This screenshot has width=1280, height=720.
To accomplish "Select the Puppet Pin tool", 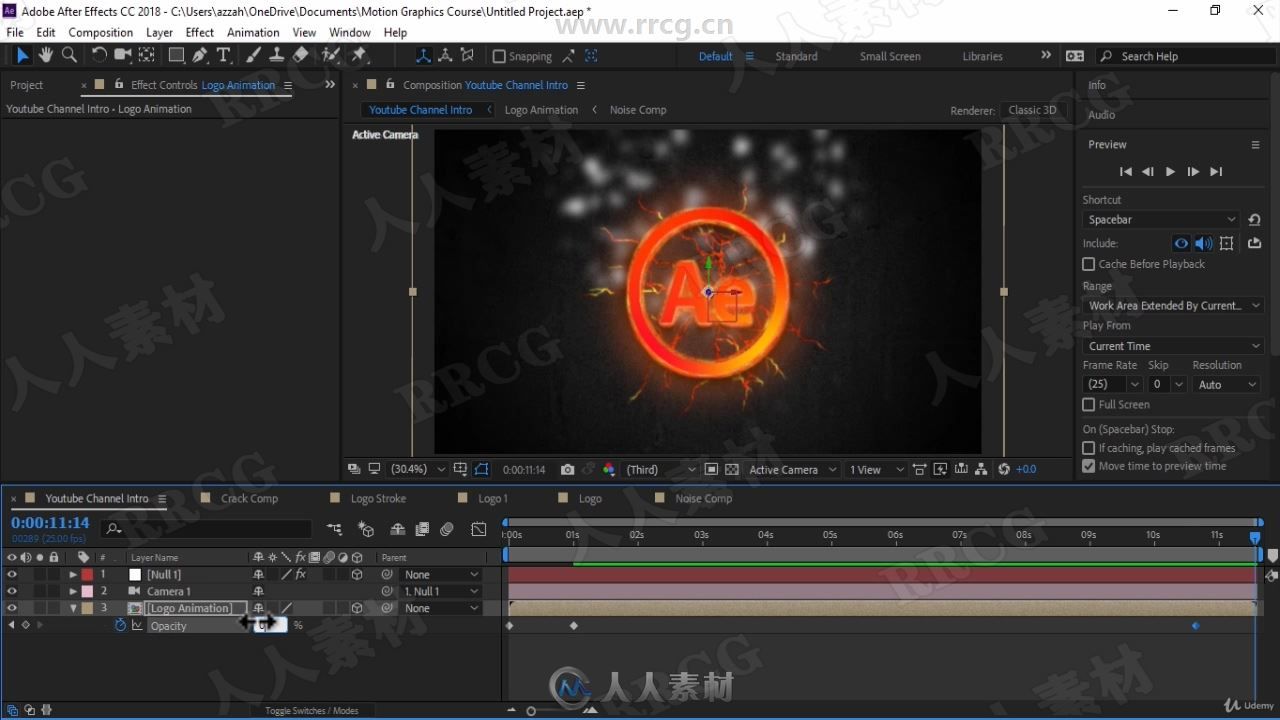I will (359, 55).
